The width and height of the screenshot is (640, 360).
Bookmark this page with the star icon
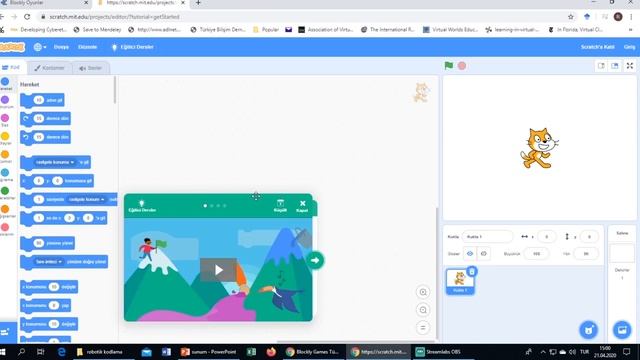click(571, 17)
